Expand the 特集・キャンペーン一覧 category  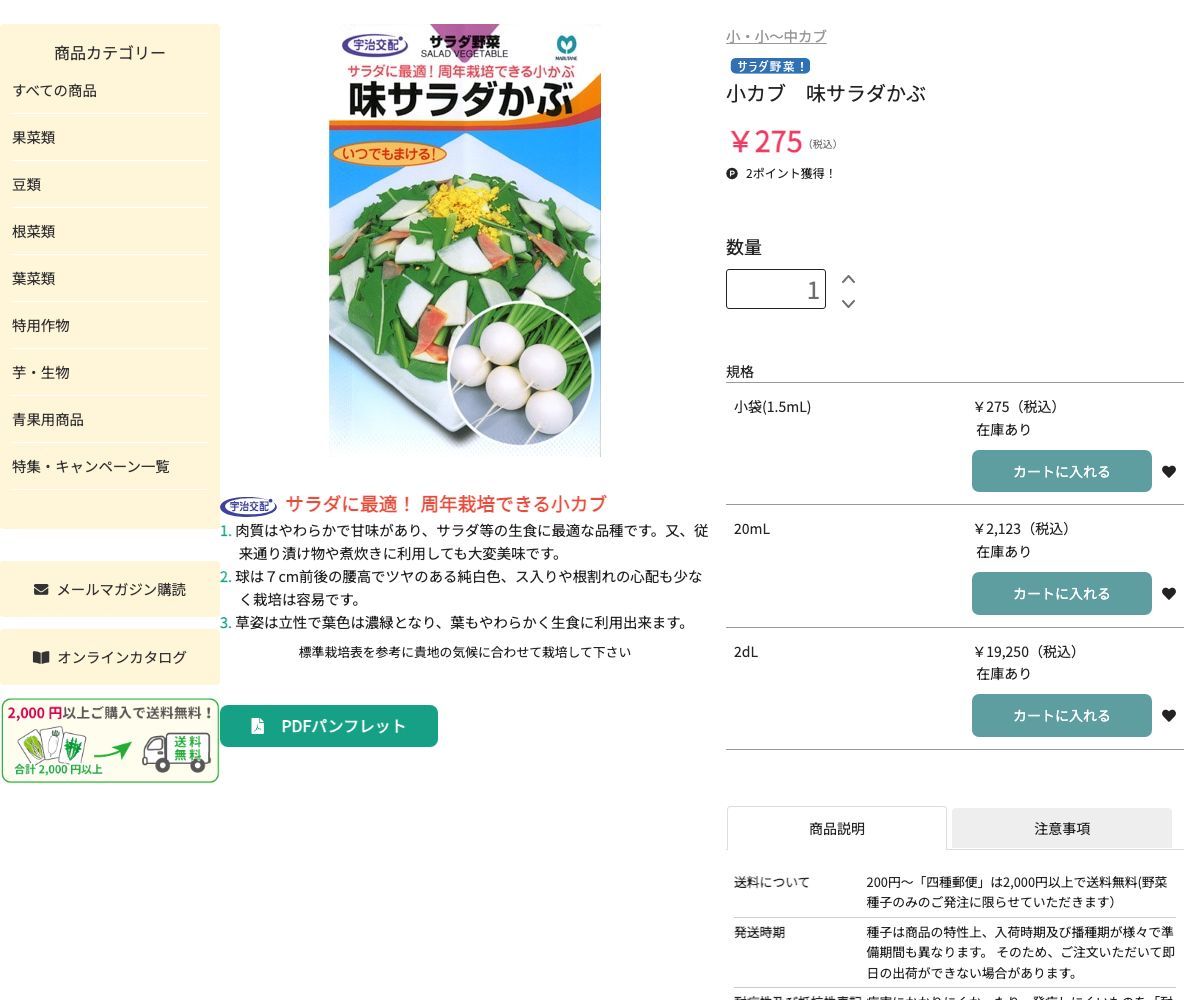[91, 466]
